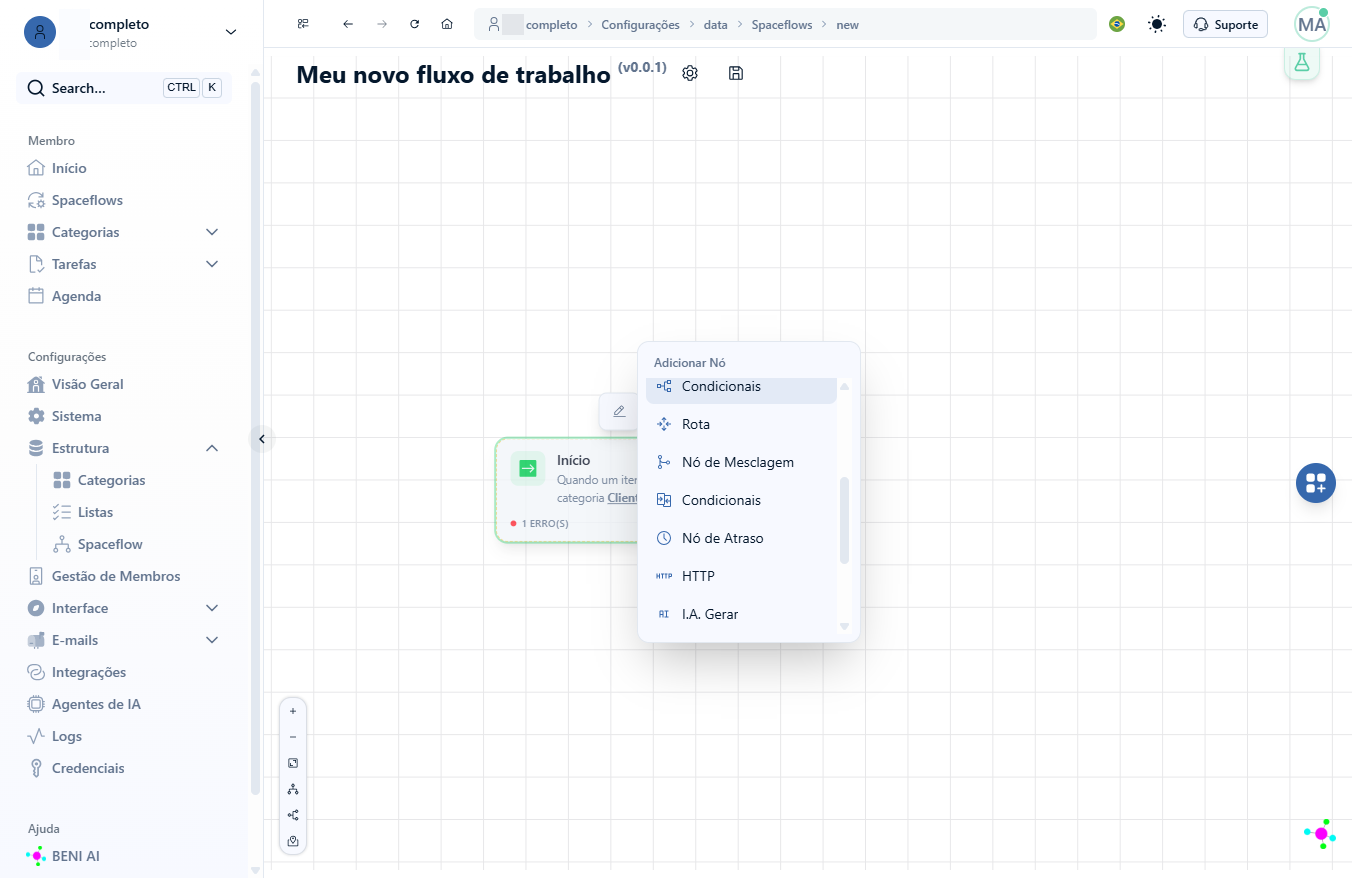
Task: Add an I.A. Gerar node
Action: 741,614
